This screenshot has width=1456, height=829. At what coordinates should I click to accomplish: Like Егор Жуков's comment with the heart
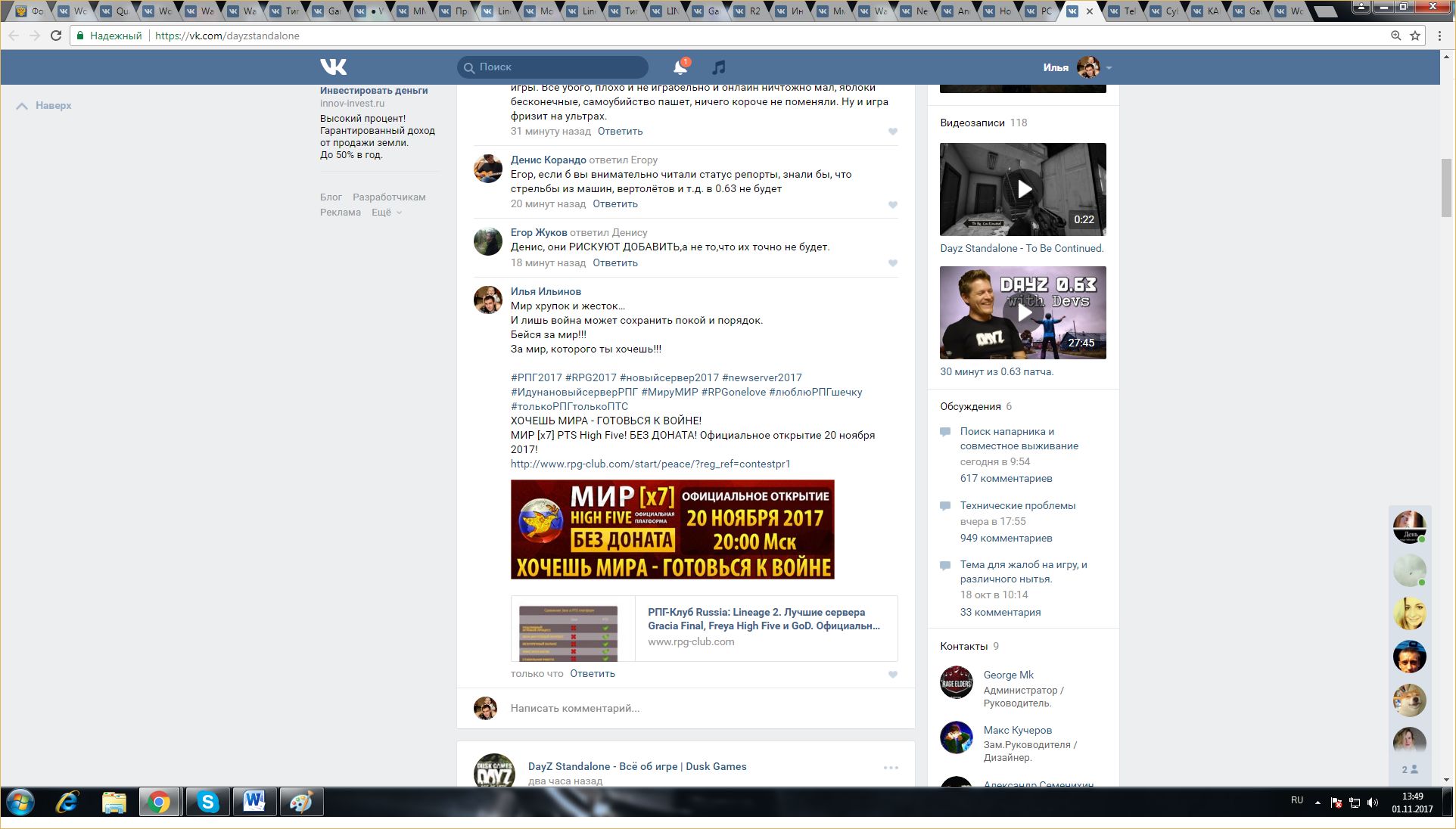pos(893,263)
